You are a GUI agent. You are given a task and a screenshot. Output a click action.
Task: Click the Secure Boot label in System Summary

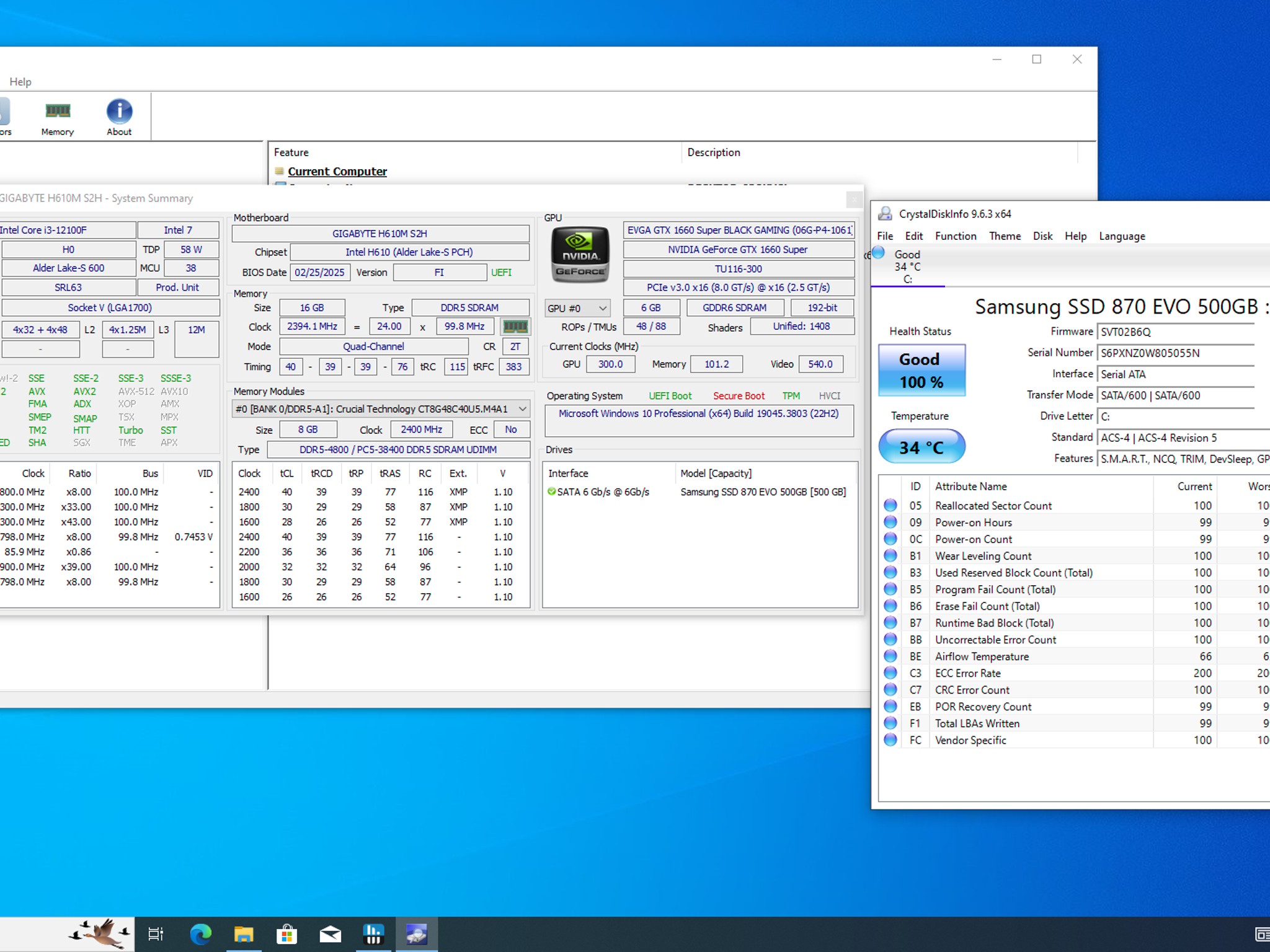click(x=739, y=396)
